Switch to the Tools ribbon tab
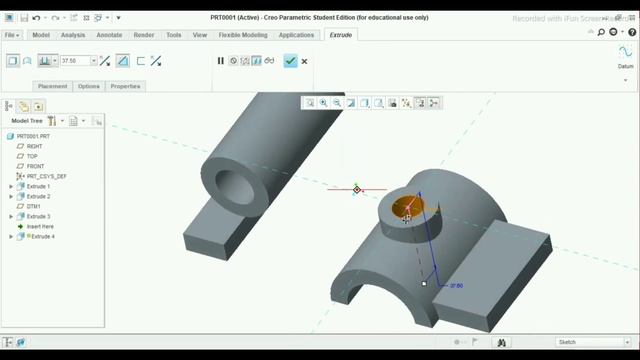The image size is (640, 360). click(173, 35)
